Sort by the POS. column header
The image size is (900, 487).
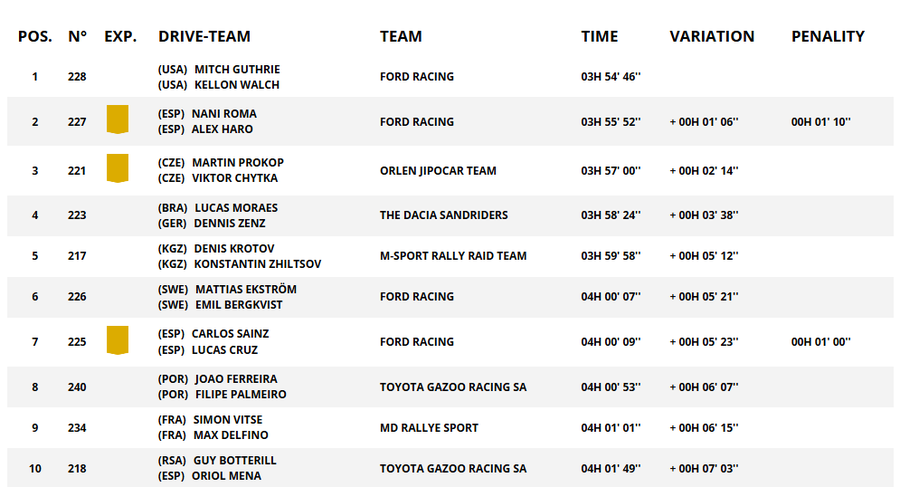click(x=35, y=36)
